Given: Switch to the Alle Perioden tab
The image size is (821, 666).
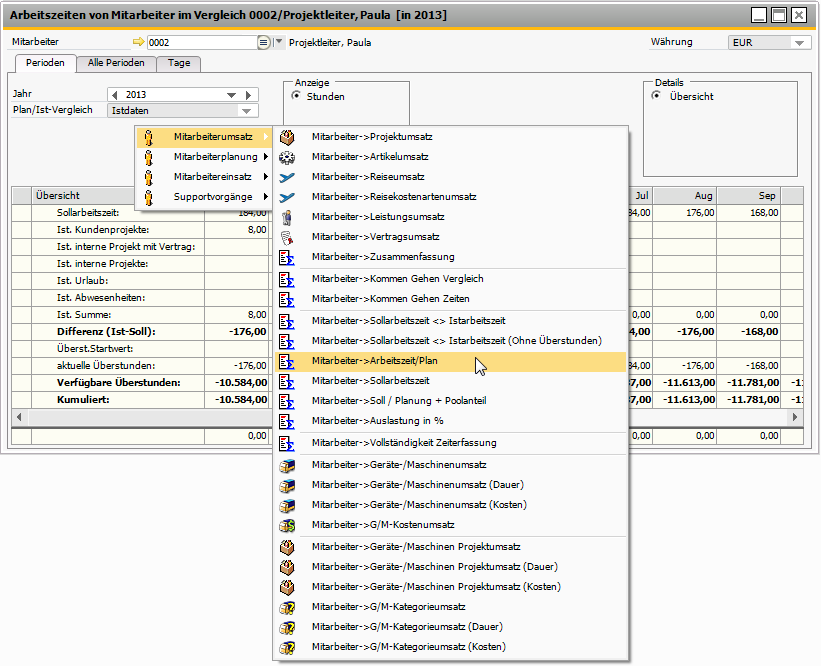Looking at the screenshot, I should [116, 63].
